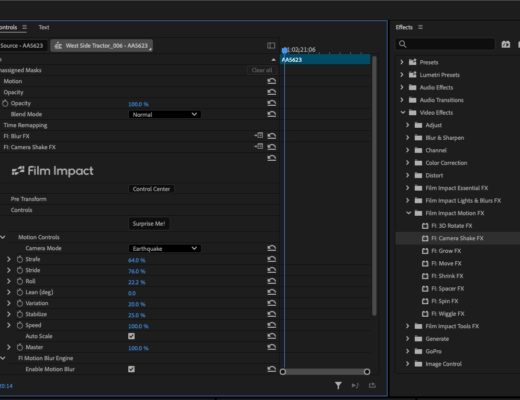Viewport: 520px width, 400px height.
Task: Click the Clear all masks button
Action: point(262,70)
